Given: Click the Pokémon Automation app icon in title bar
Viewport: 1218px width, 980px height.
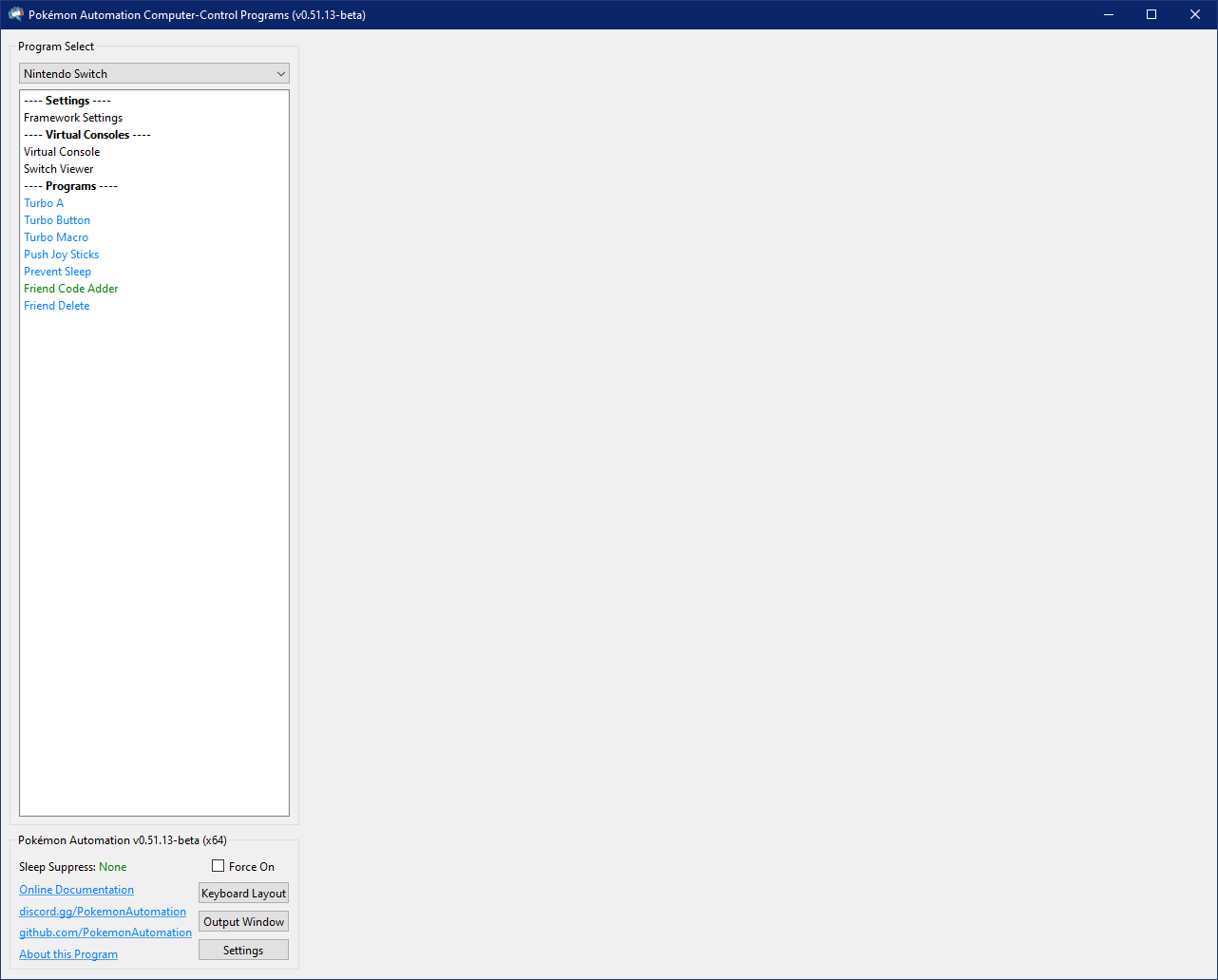Looking at the screenshot, I should pos(16,14).
